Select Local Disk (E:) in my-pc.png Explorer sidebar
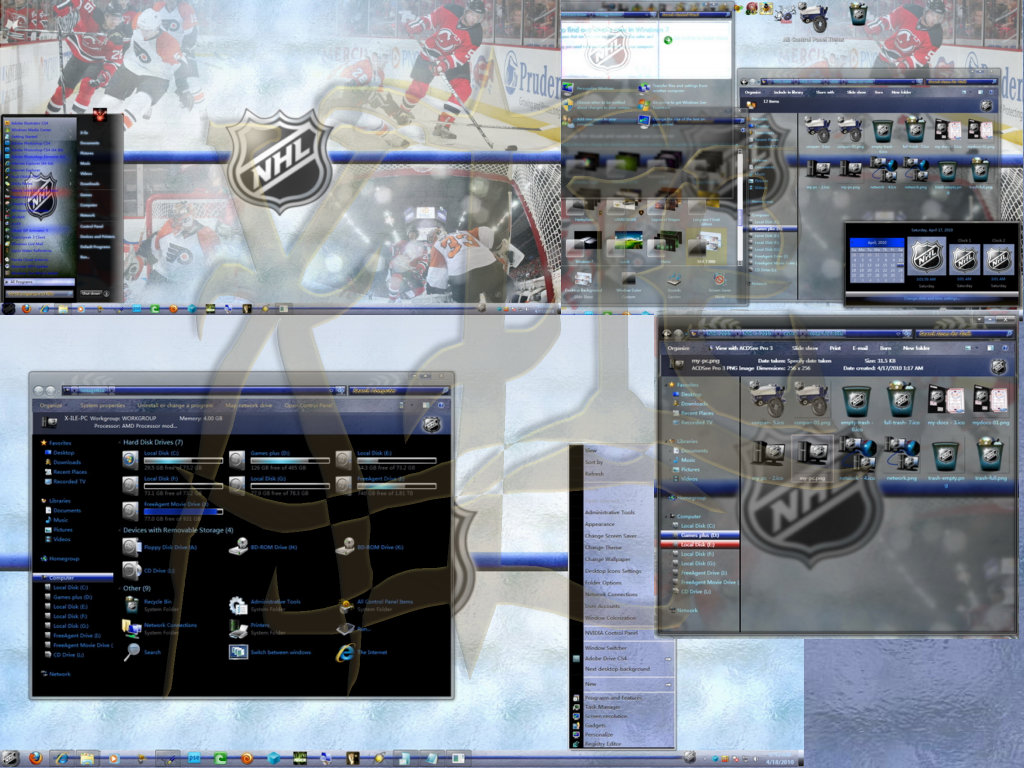Viewport: 1024px width, 768px height. click(699, 544)
